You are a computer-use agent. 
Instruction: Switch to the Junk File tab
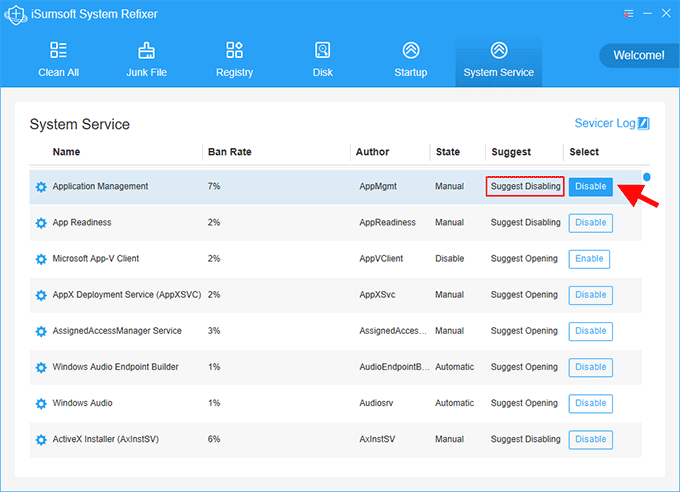[147, 60]
